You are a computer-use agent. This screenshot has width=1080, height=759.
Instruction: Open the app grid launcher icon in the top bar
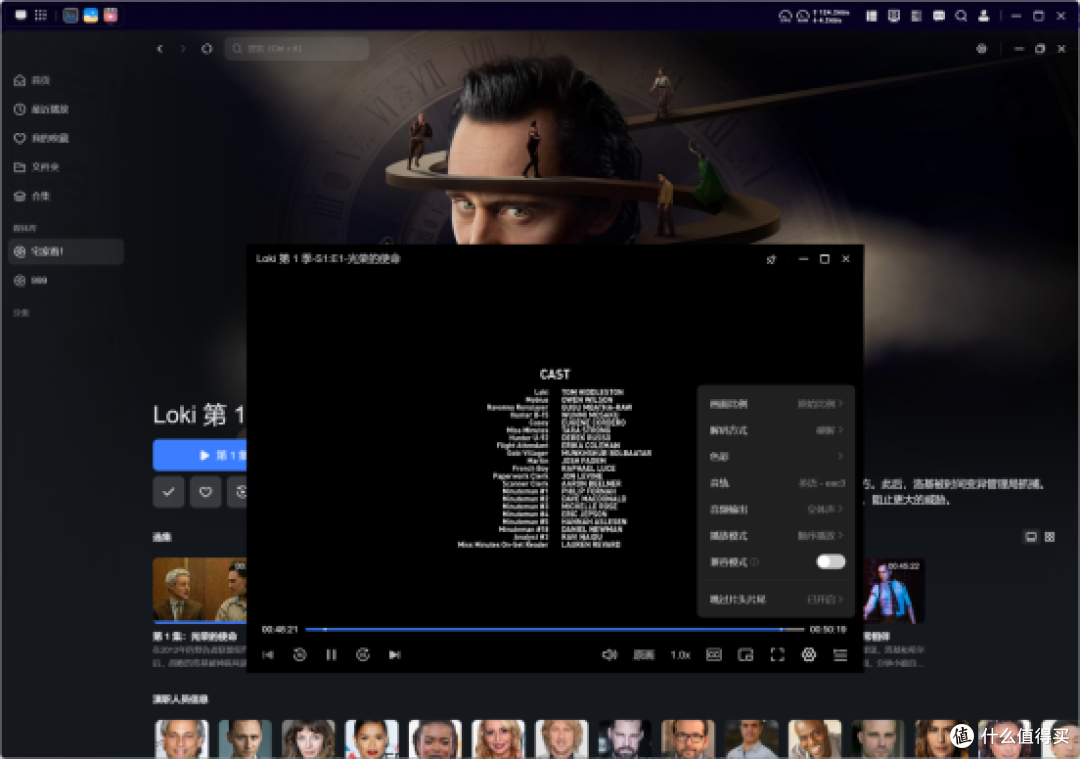tap(41, 15)
